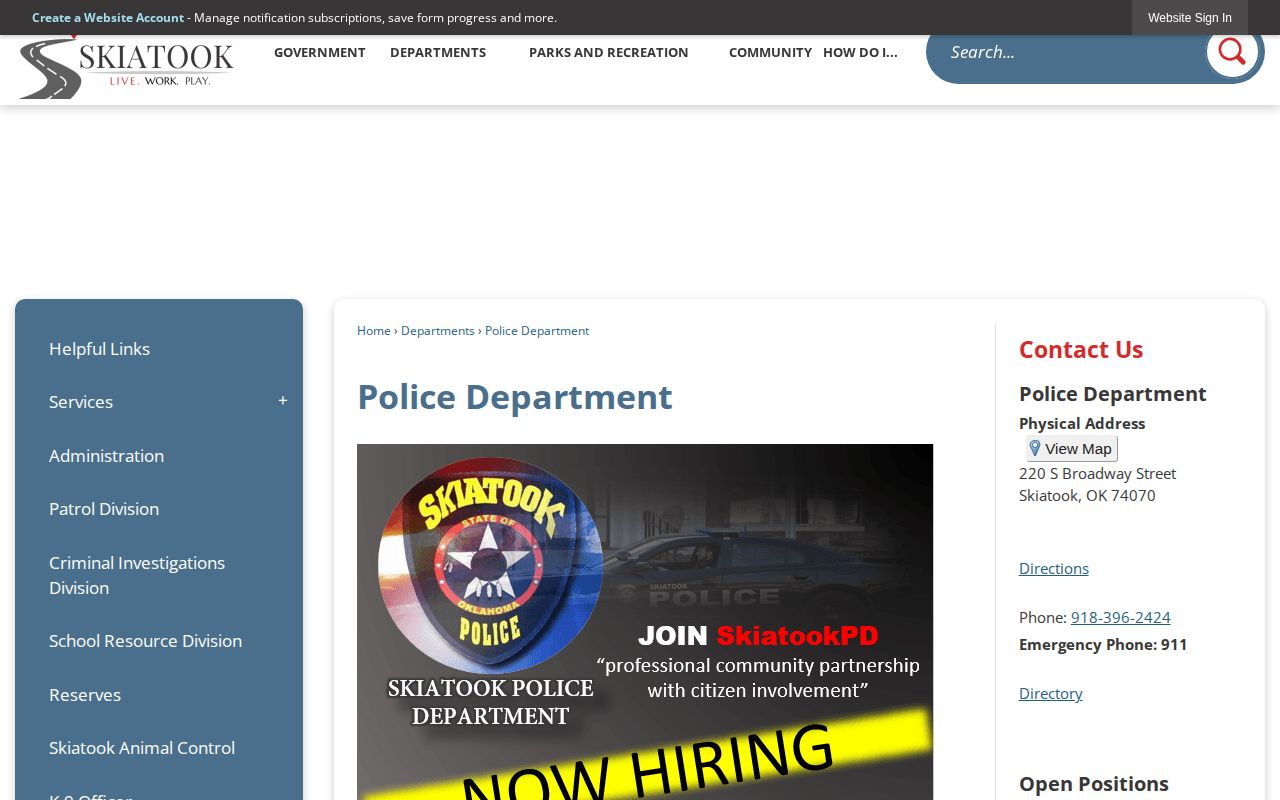The width and height of the screenshot is (1280, 800).
Task: Click the Now Hiring police banner image
Action: (x=645, y=622)
